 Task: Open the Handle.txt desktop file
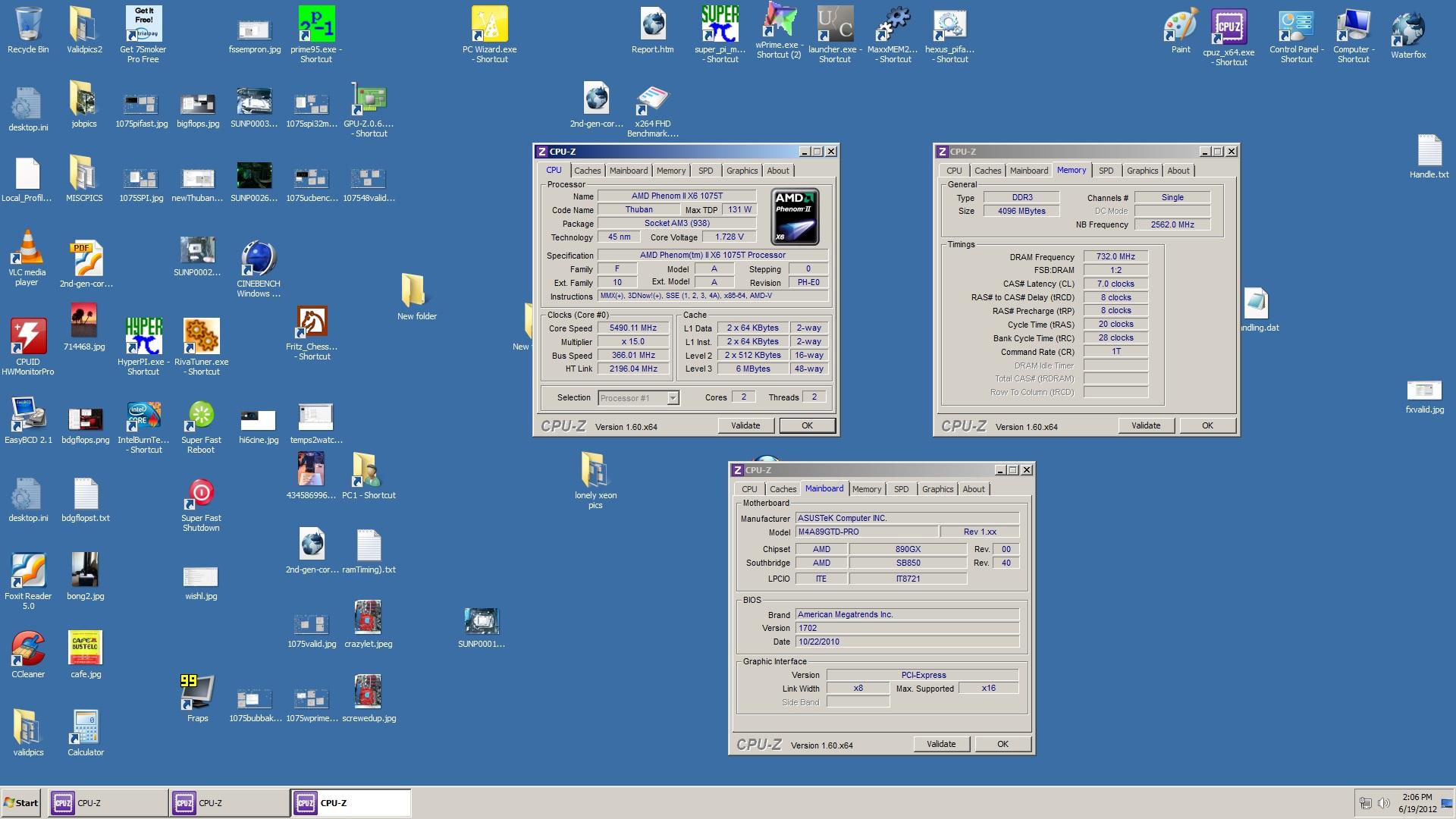coord(1429,158)
